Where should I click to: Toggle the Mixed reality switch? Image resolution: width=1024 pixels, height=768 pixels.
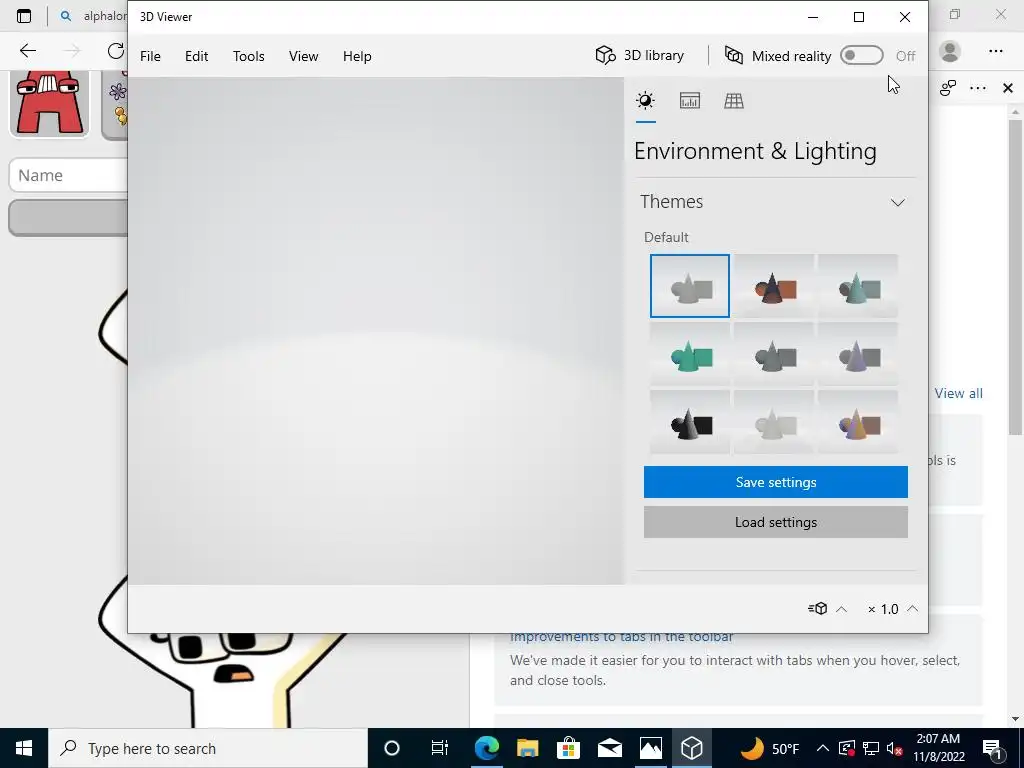click(861, 56)
